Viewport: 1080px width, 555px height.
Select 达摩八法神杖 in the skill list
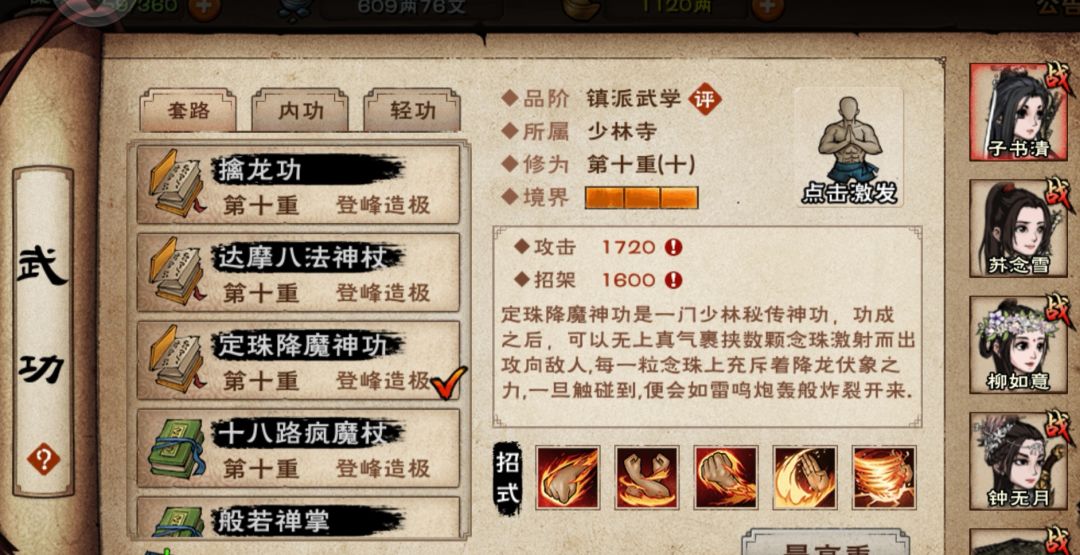pyautogui.click(x=298, y=272)
